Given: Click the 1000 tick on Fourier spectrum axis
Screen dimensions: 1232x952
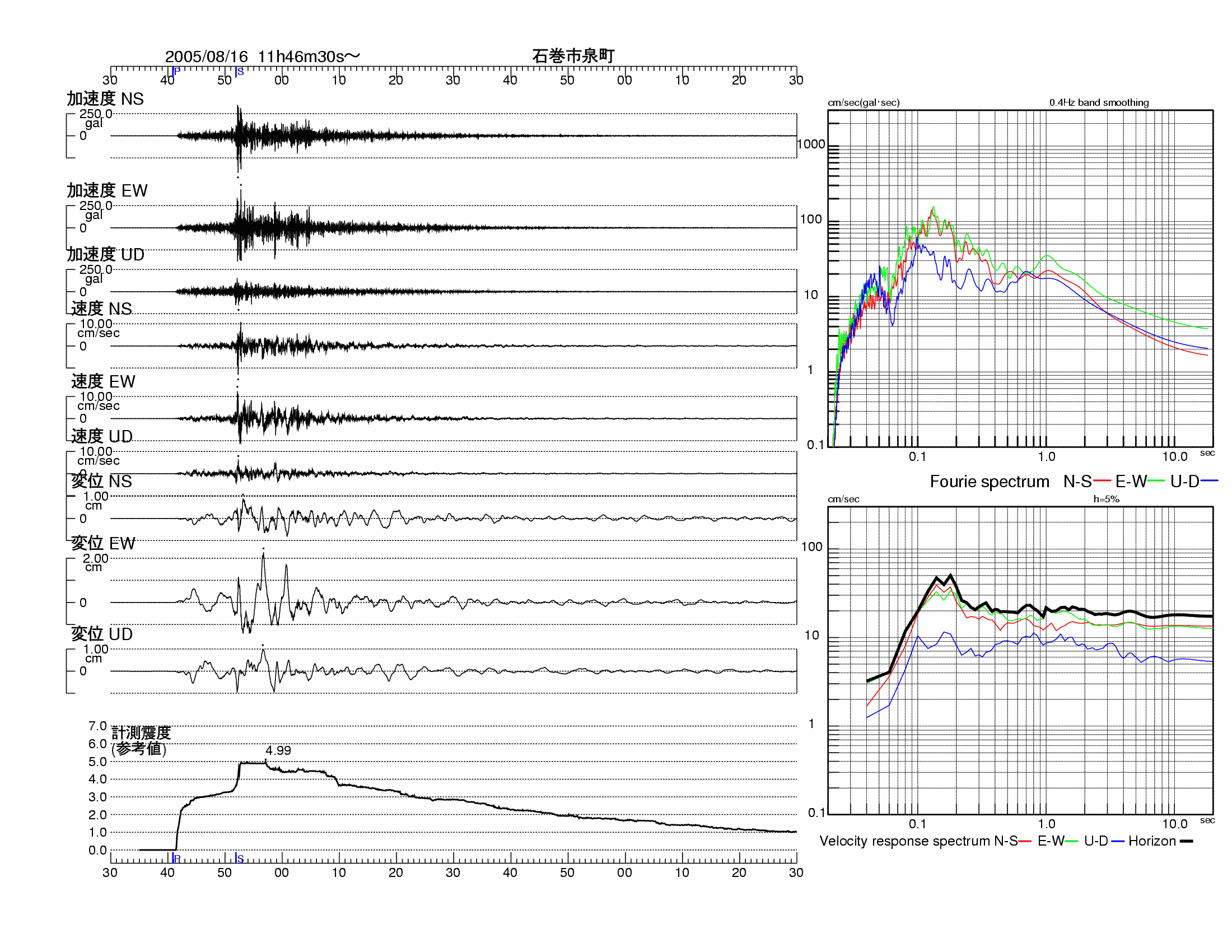Looking at the screenshot, I should coord(811,144).
